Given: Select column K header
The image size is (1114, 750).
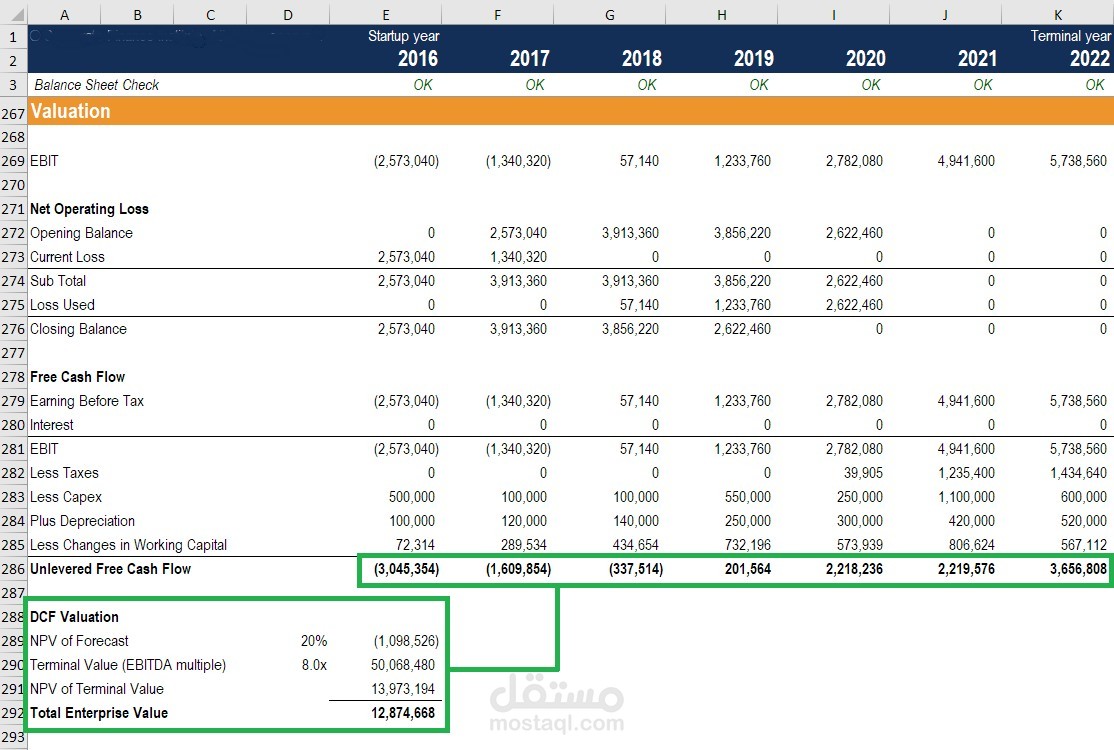Looking at the screenshot, I should (x=1058, y=14).
